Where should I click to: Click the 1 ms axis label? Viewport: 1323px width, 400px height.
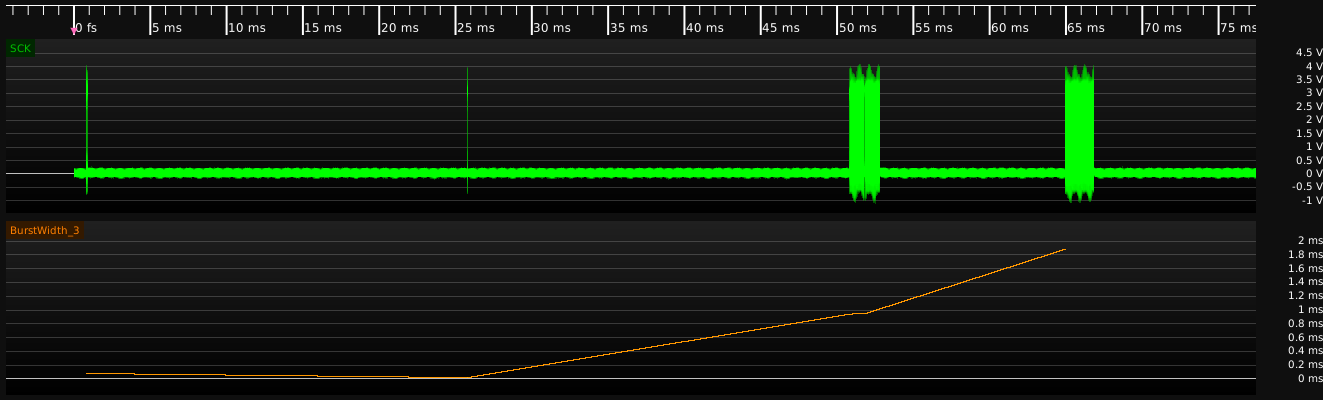(x=1309, y=309)
